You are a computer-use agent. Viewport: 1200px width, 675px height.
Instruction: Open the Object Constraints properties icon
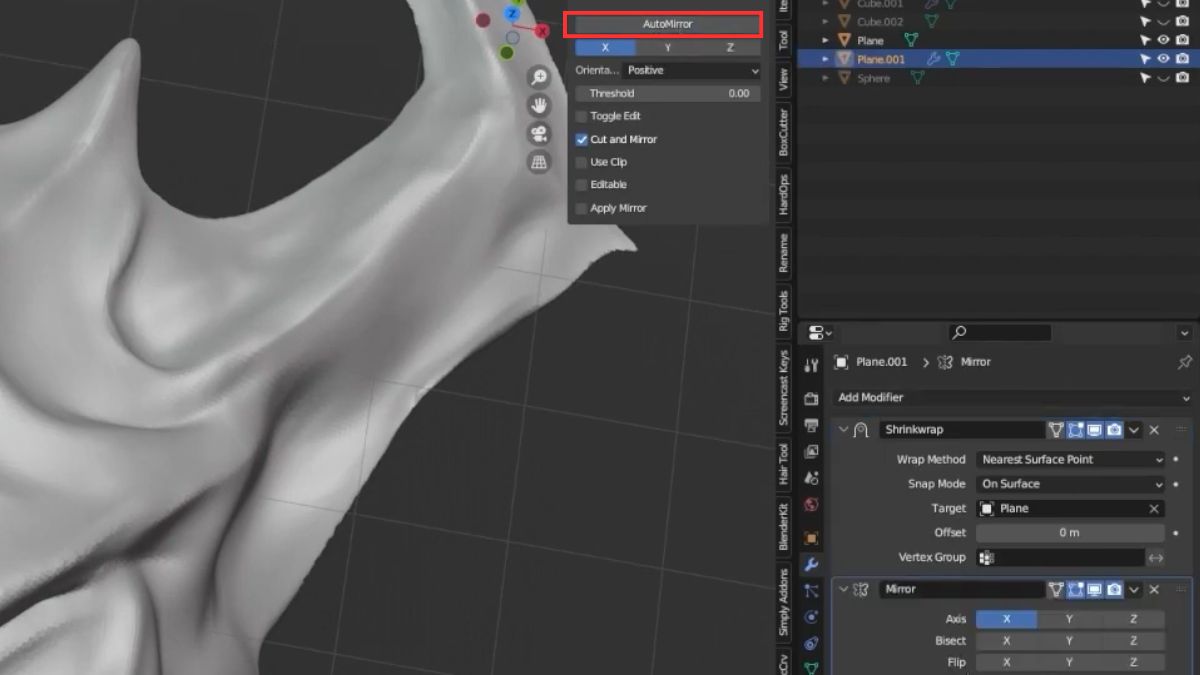coord(811,643)
